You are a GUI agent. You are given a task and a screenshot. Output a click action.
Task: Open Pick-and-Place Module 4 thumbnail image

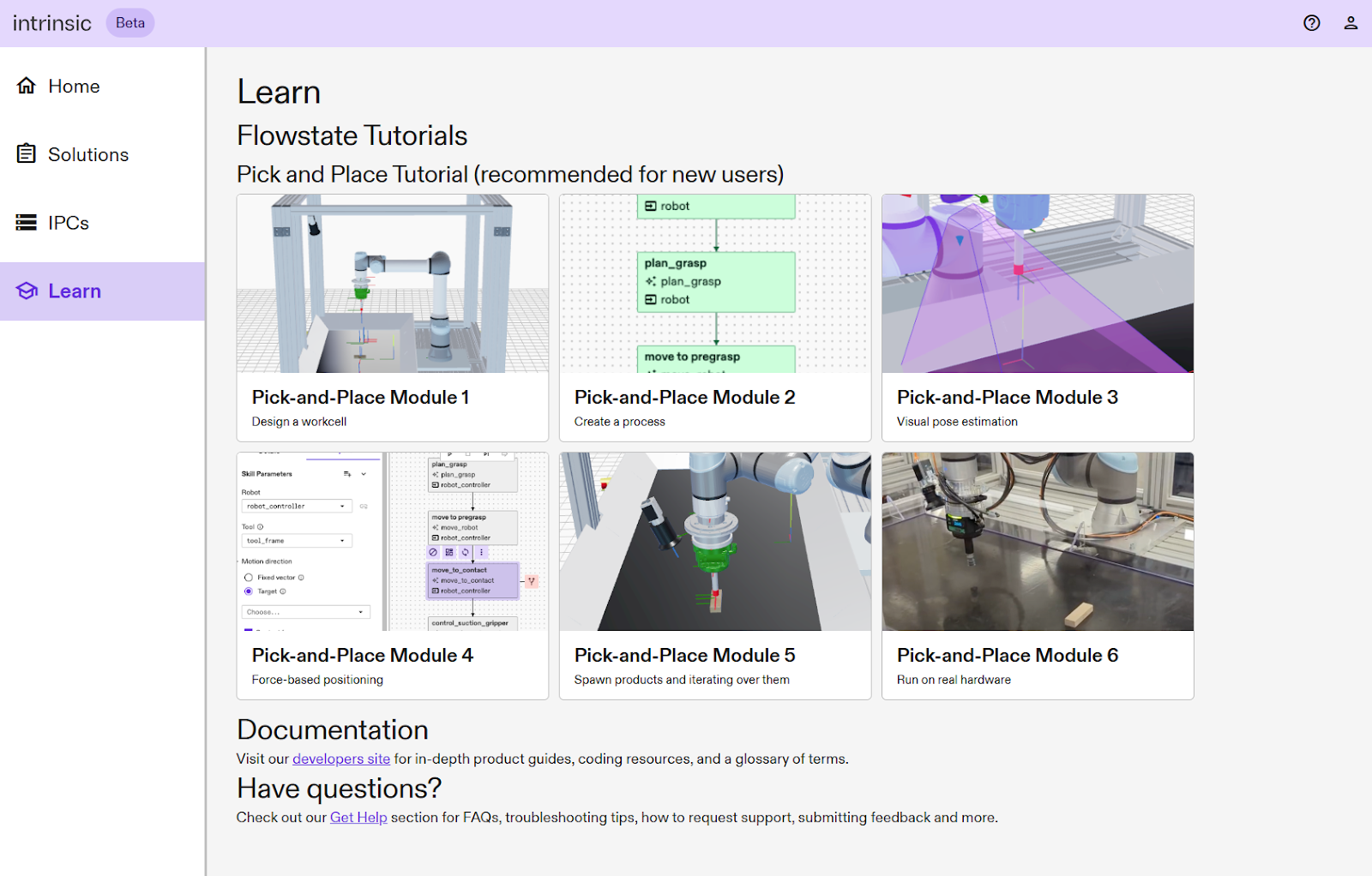393,542
